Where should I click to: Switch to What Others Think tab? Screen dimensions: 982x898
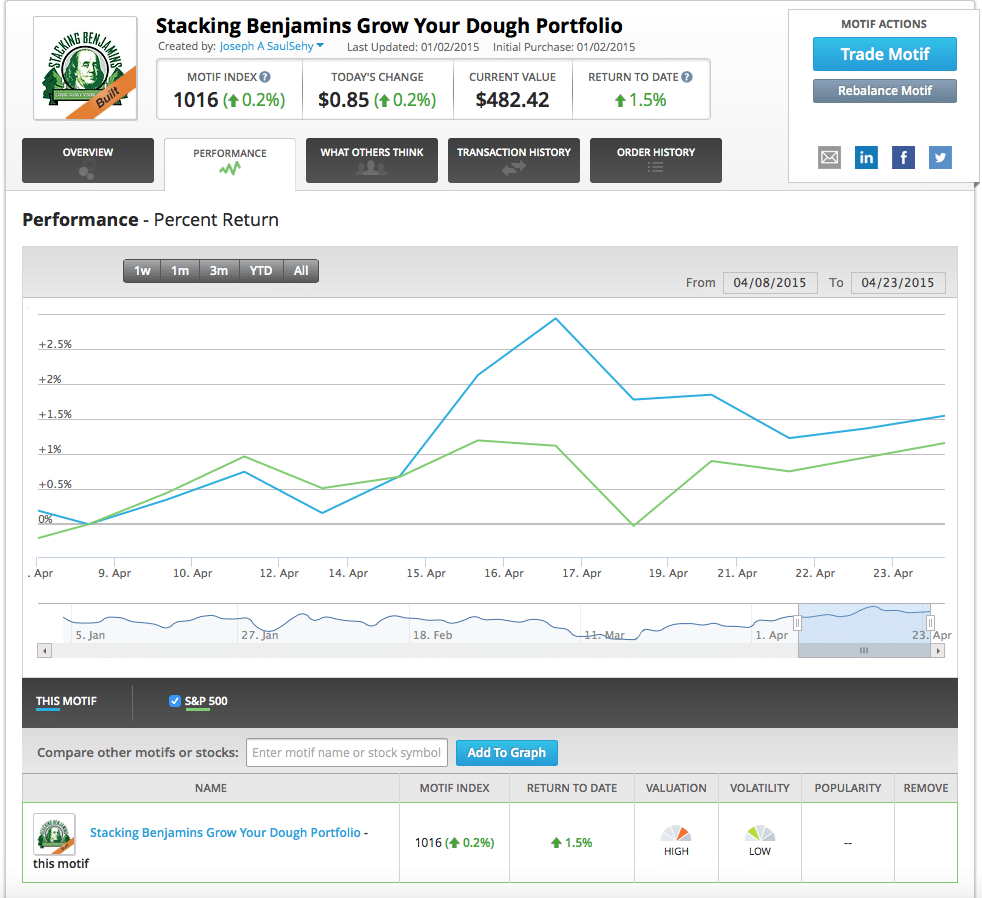(x=372, y=160)
